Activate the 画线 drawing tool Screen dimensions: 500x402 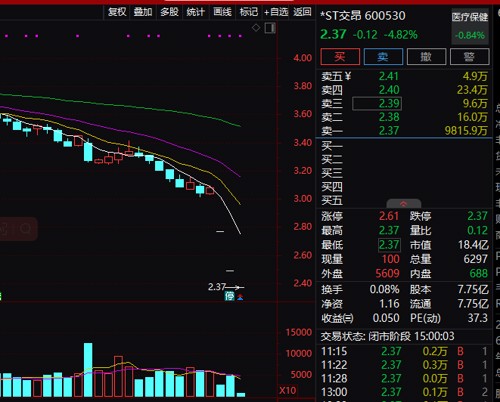(x=222, y=12)
